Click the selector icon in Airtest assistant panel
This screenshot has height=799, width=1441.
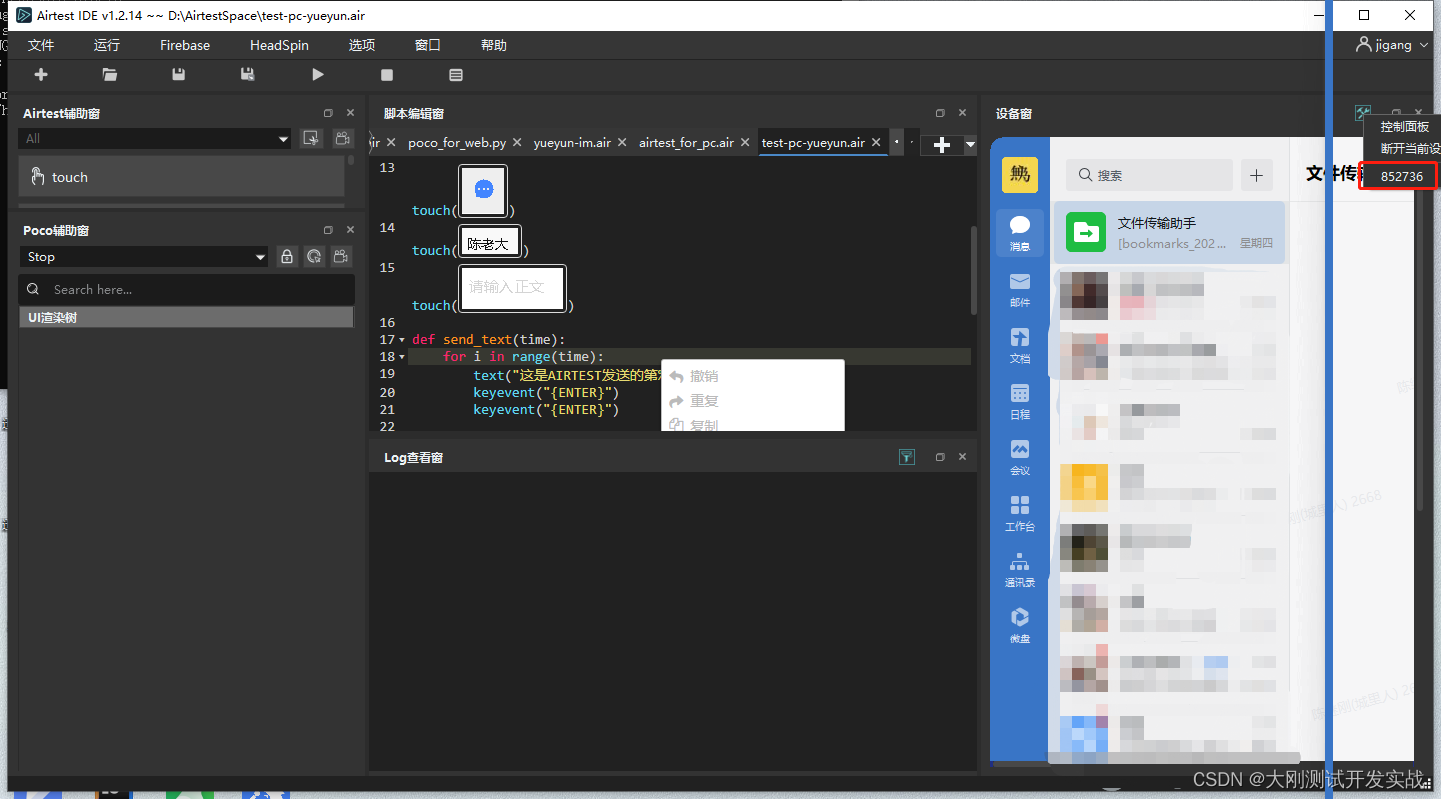(x=312, y=139)
